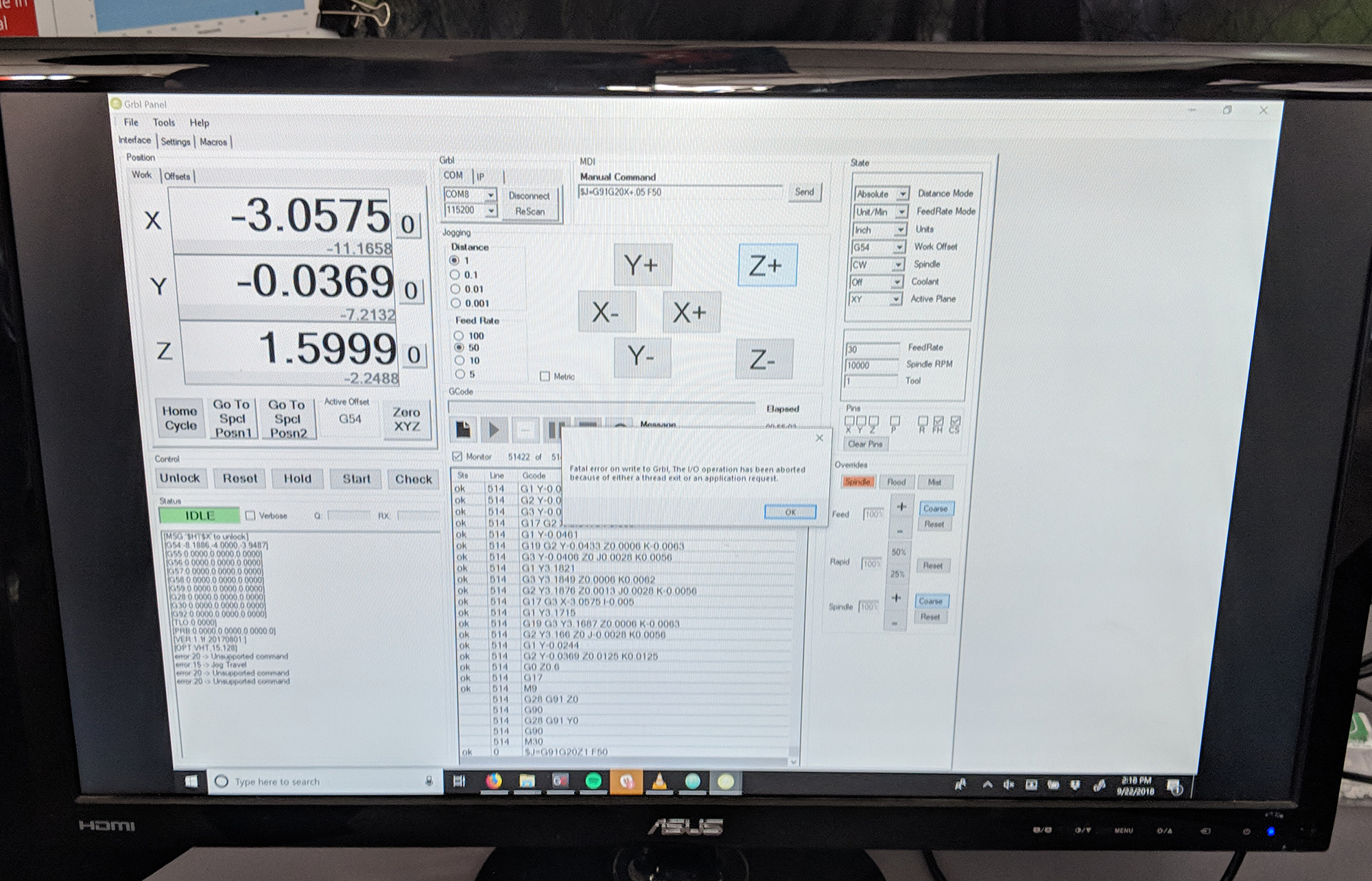1372x881 pixels.
Task: Click the Windows Start button
Action: coord(191,781)
